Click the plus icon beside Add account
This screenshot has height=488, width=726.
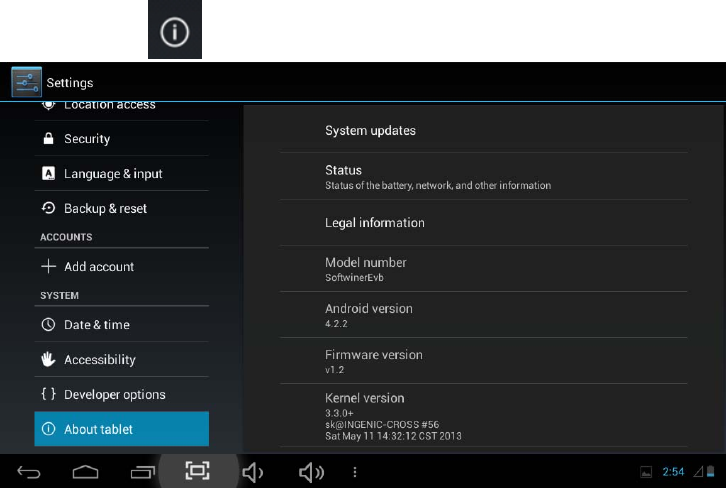[x=48, y=266]
